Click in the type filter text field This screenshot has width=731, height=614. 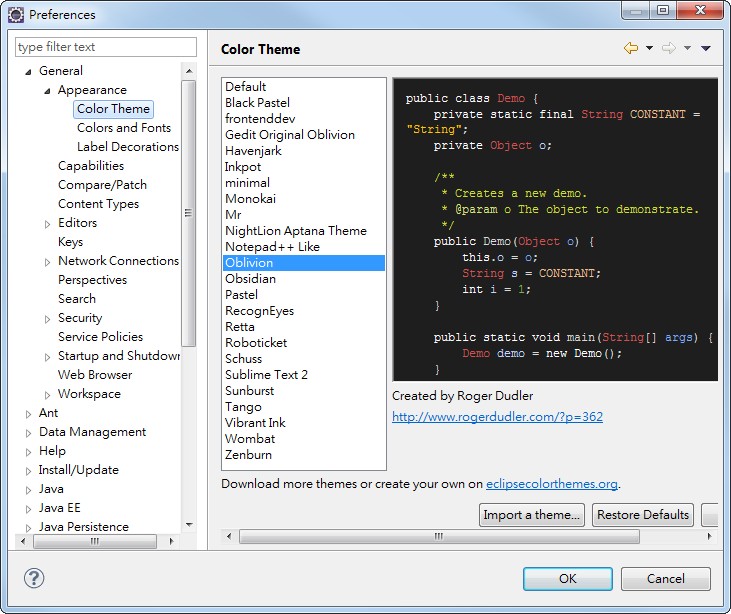point(106,47)
